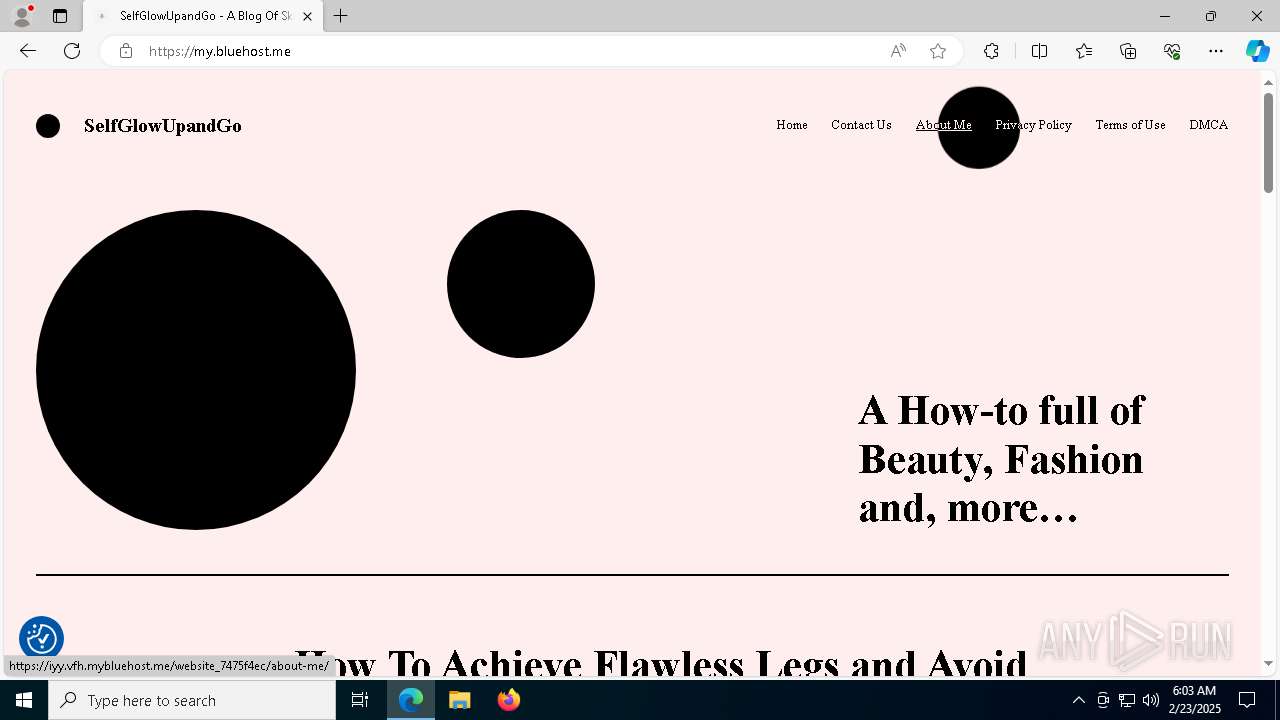Open the clock and date flyout
Screen dimensions: 1280x720
click(1195, 700)
